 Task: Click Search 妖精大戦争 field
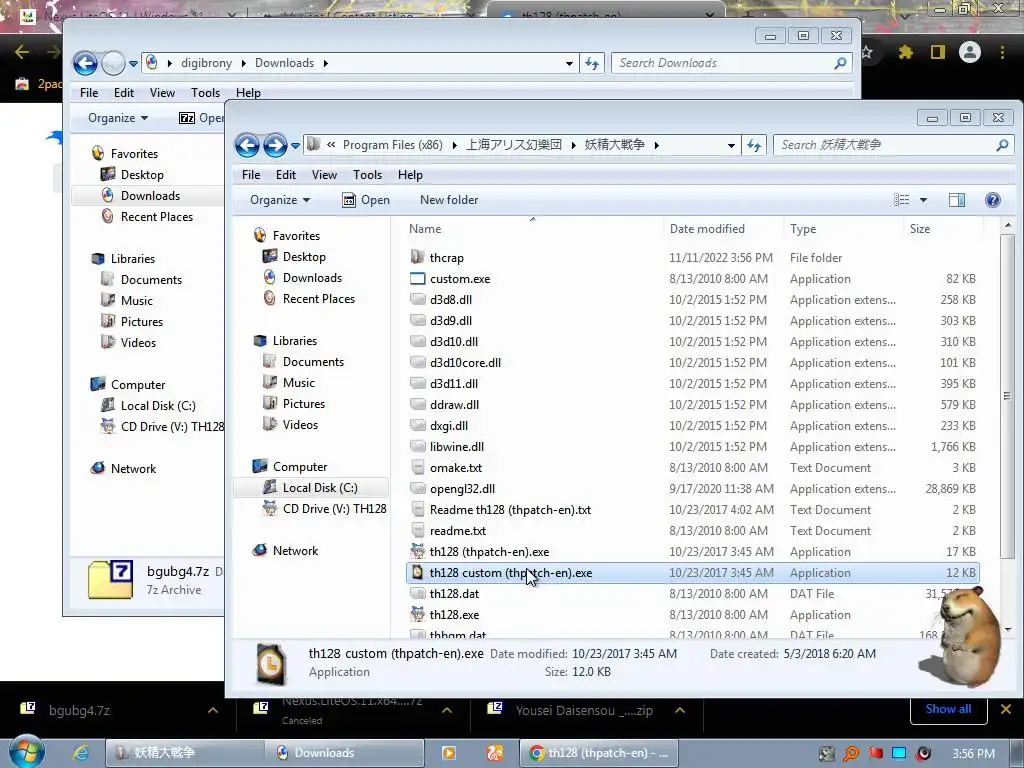tap(885, 145)
